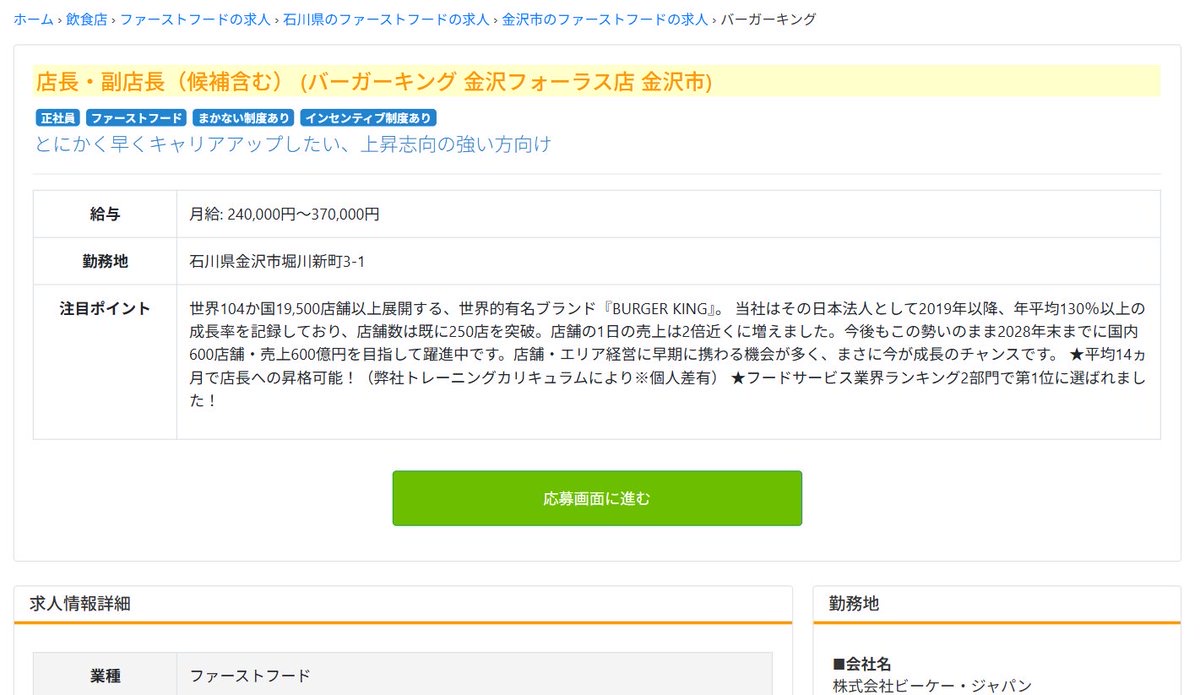Click the blue ファーストフード tag badge
This screenshot has height=695, width=1200.
coord(136,118)
